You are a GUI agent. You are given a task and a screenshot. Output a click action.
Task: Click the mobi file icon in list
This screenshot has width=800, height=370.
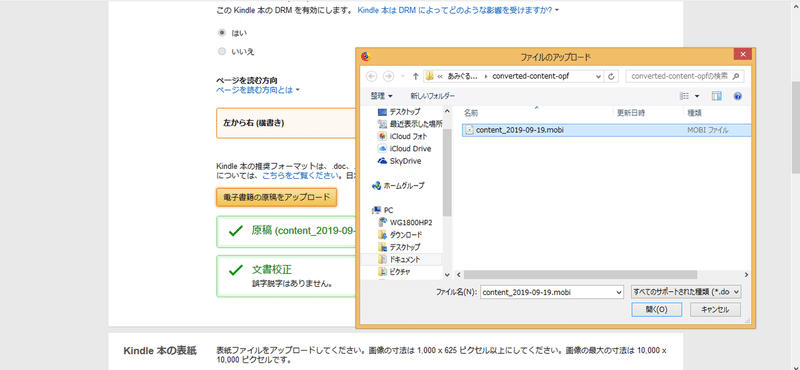(469, 130)
